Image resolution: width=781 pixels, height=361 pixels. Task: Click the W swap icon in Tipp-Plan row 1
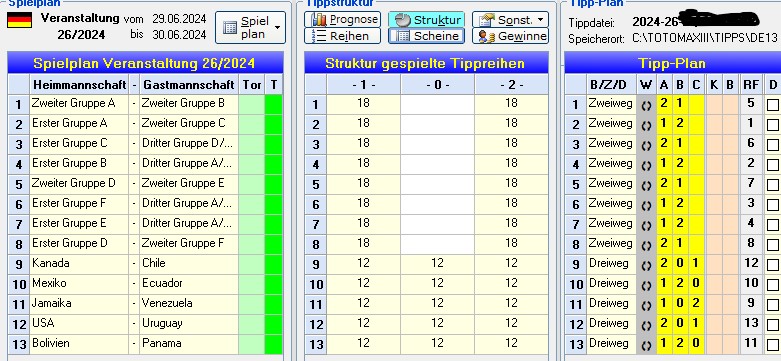click(647, 106)
